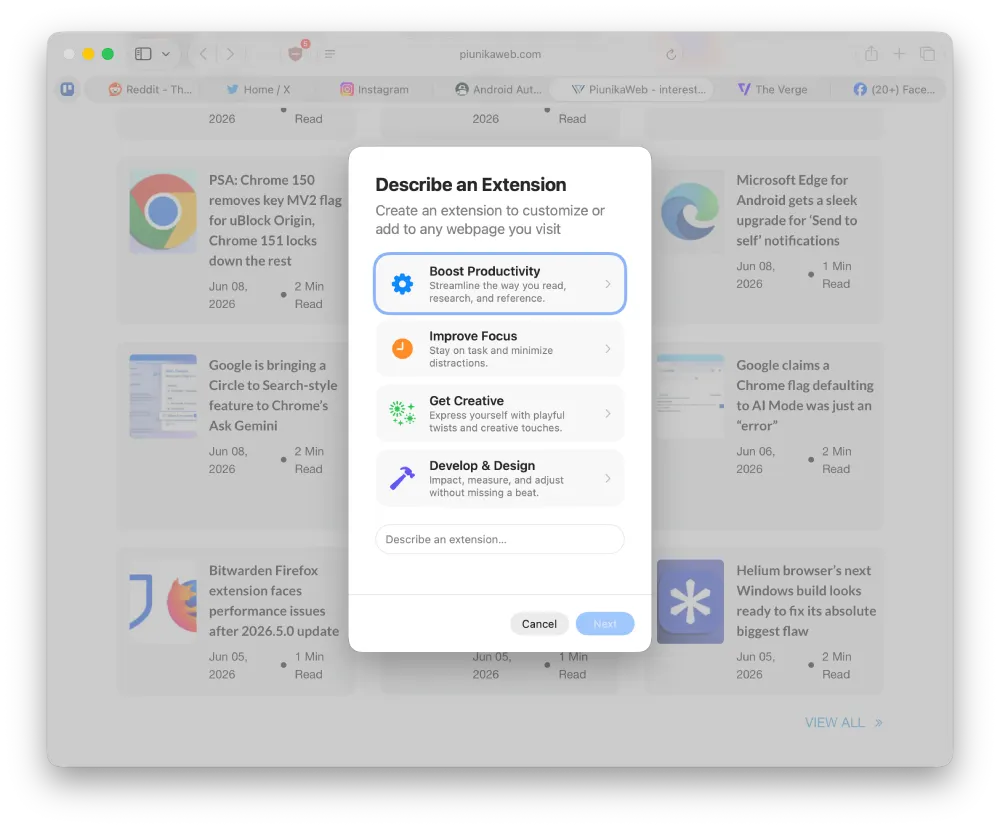Click the green fullscreen window button
The image size is (1000, 829).
[x=108, y=54]
